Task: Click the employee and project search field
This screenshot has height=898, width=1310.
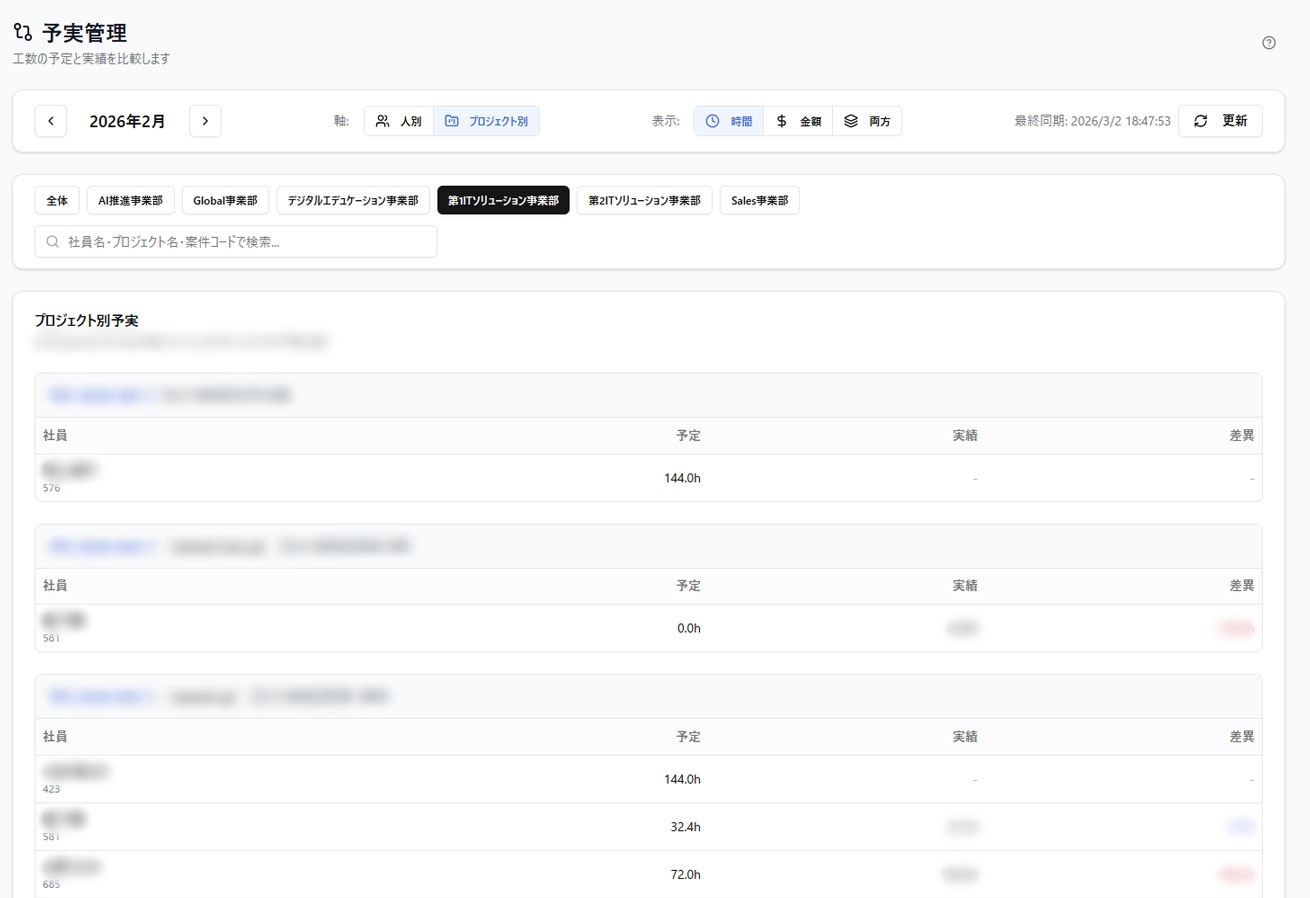Action: pos(245,242)
